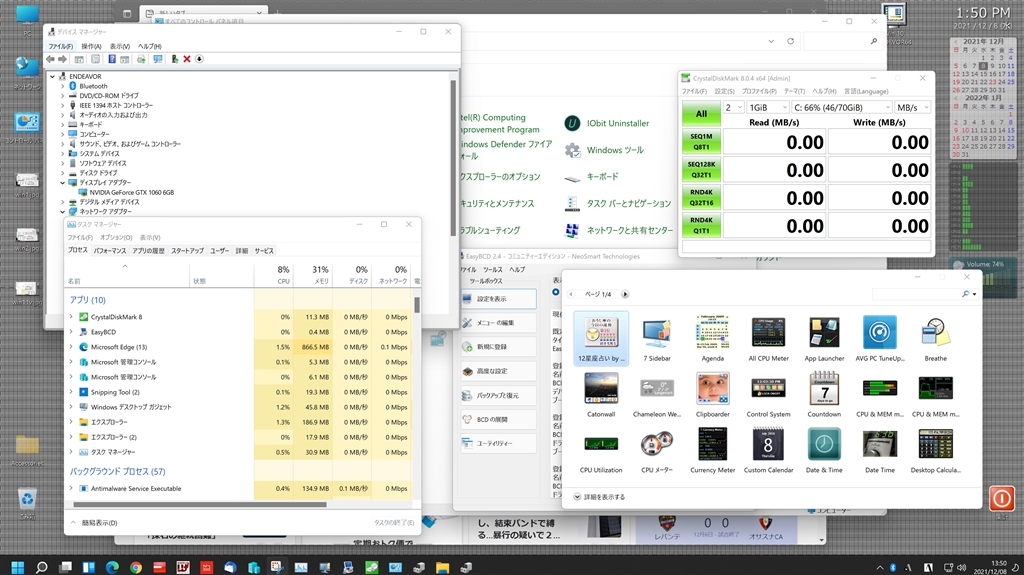Open the Start menu on the taskbar
The width and height of the screenshot is (1024, 575).
15,567
